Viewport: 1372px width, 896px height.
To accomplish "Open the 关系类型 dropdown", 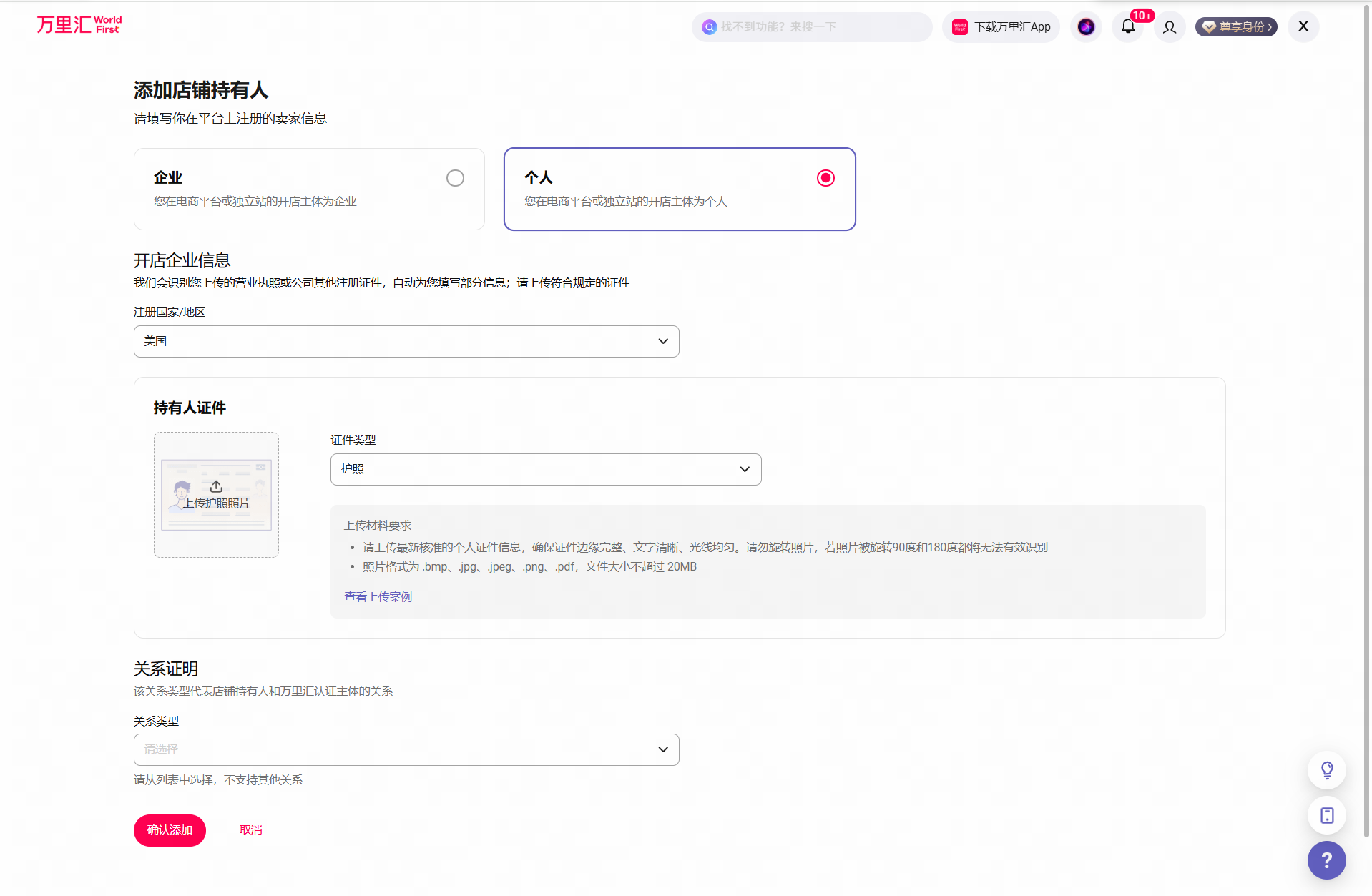I will (406, 749).
